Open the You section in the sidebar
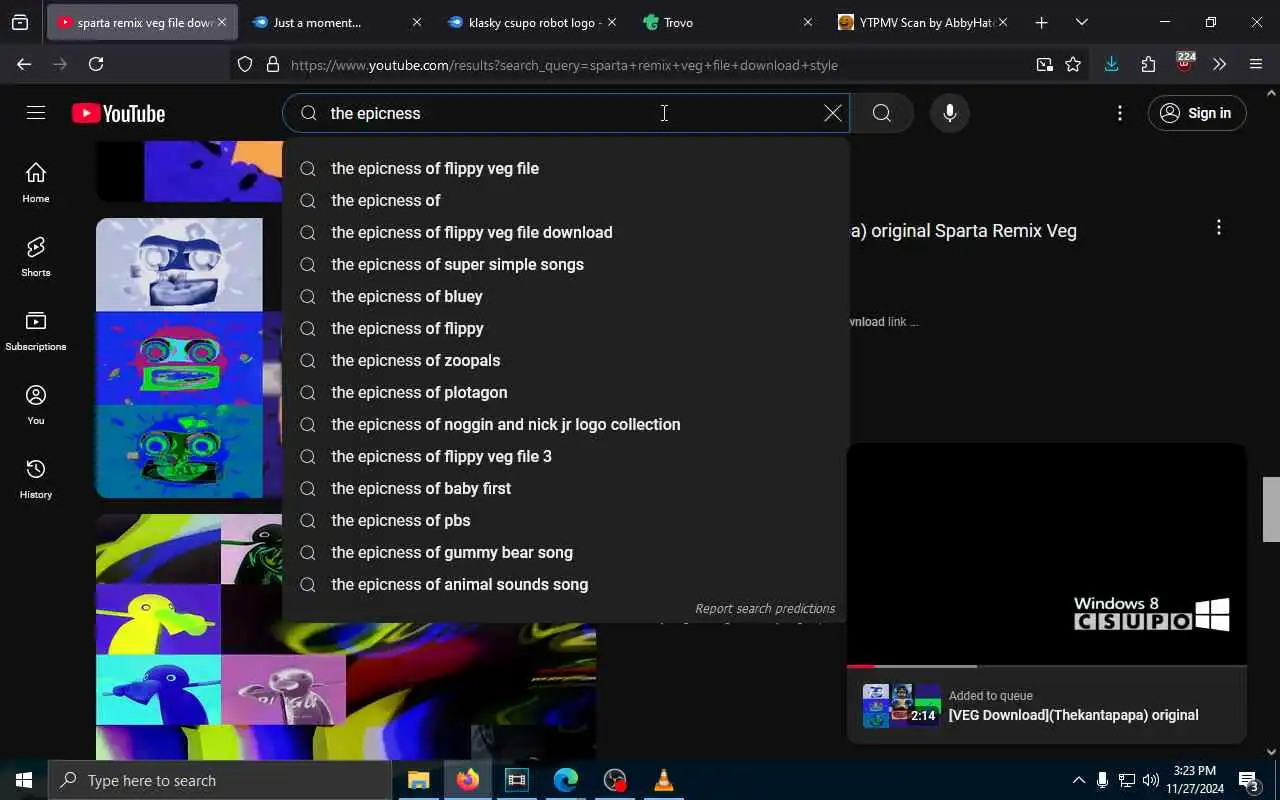The width and height of the screenshot is (1280, 800). point(36,404)
